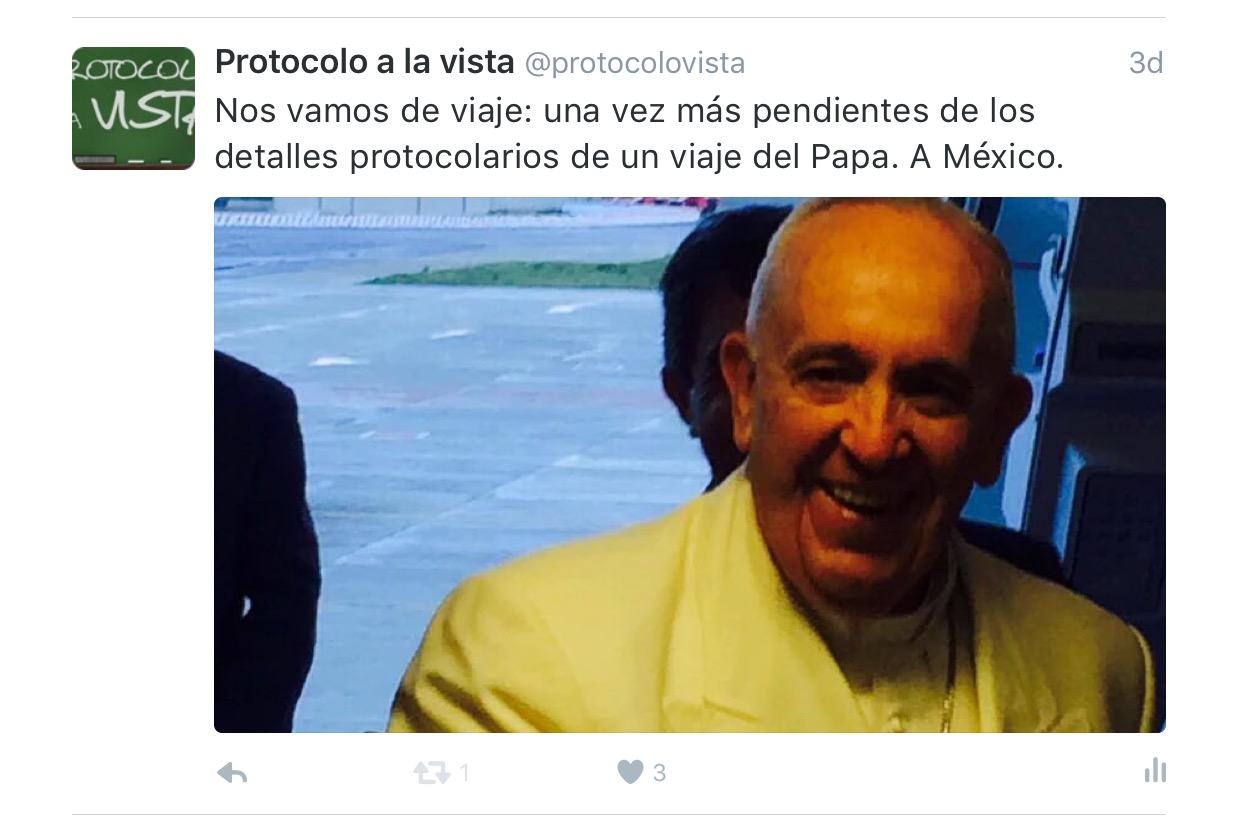Tap the reply arrow icon

click(x=232, y=772)
